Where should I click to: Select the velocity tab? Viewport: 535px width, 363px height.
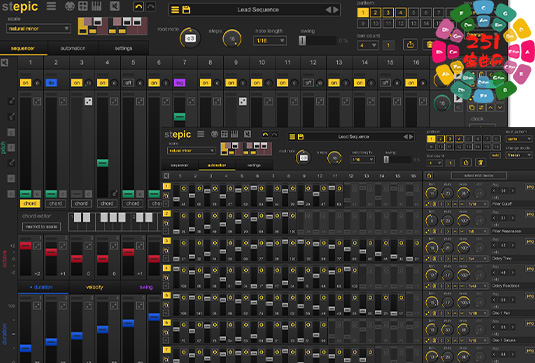95,287
